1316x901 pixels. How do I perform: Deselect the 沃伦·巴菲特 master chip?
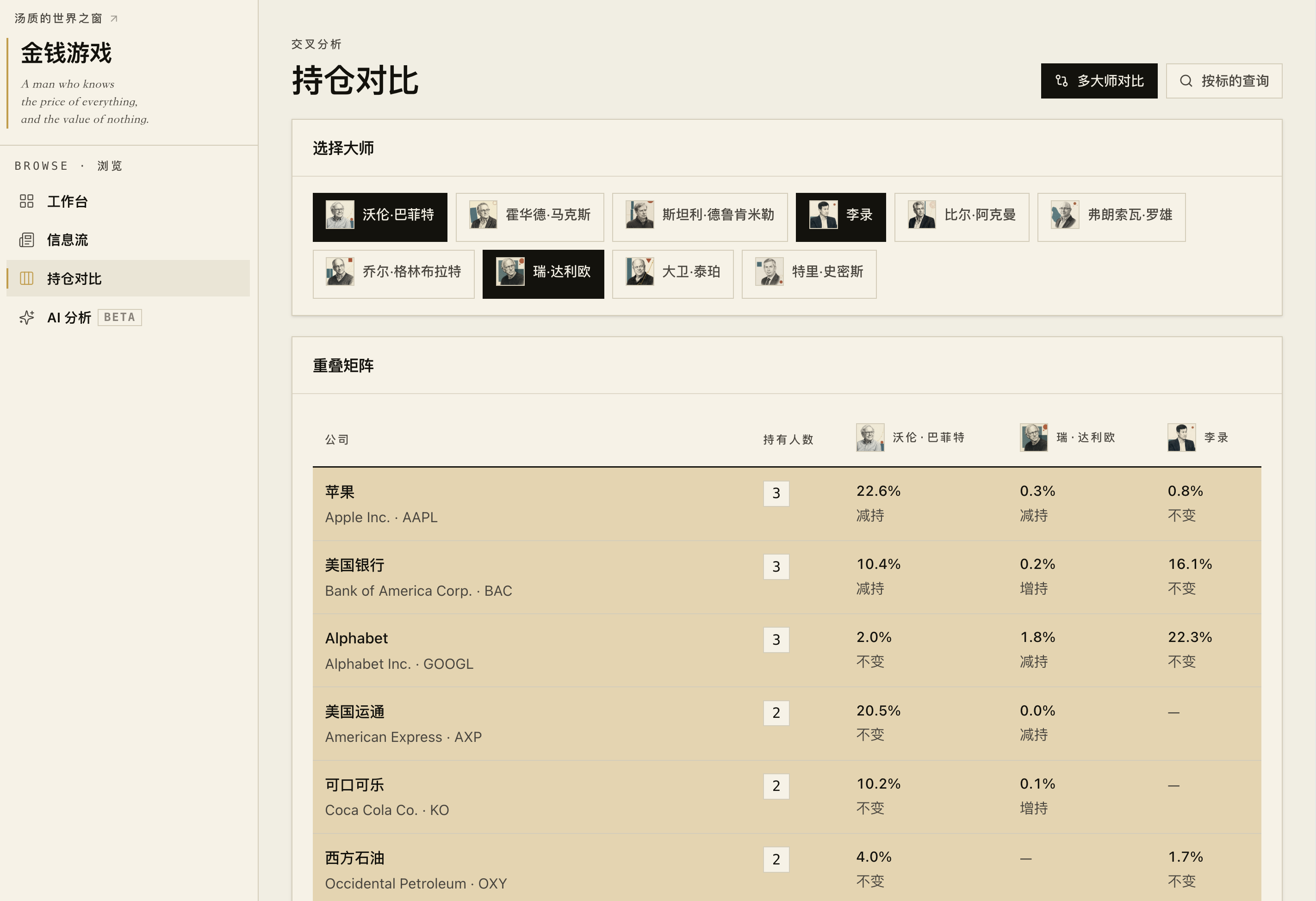(x=380, y=217)
